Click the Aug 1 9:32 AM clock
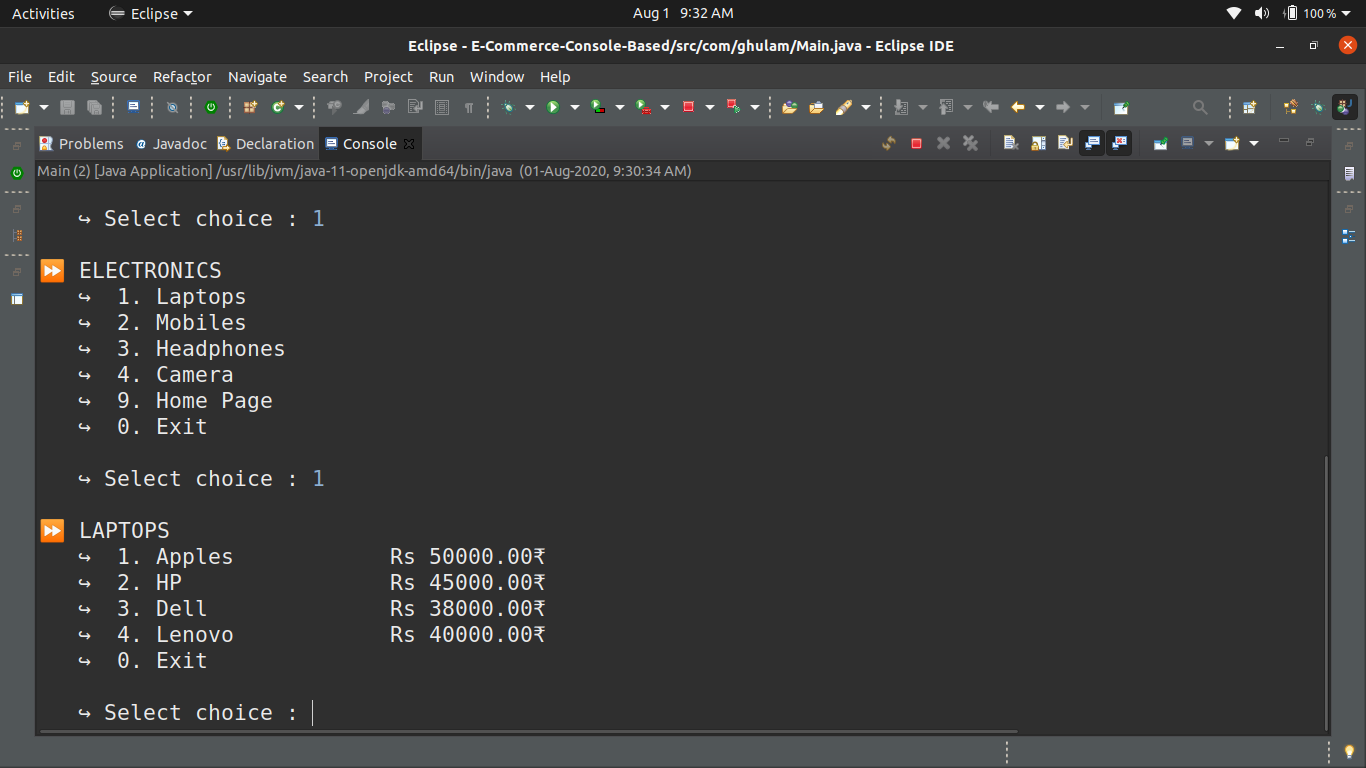The width and height of the screenshot is (1366, 768). 683,13
